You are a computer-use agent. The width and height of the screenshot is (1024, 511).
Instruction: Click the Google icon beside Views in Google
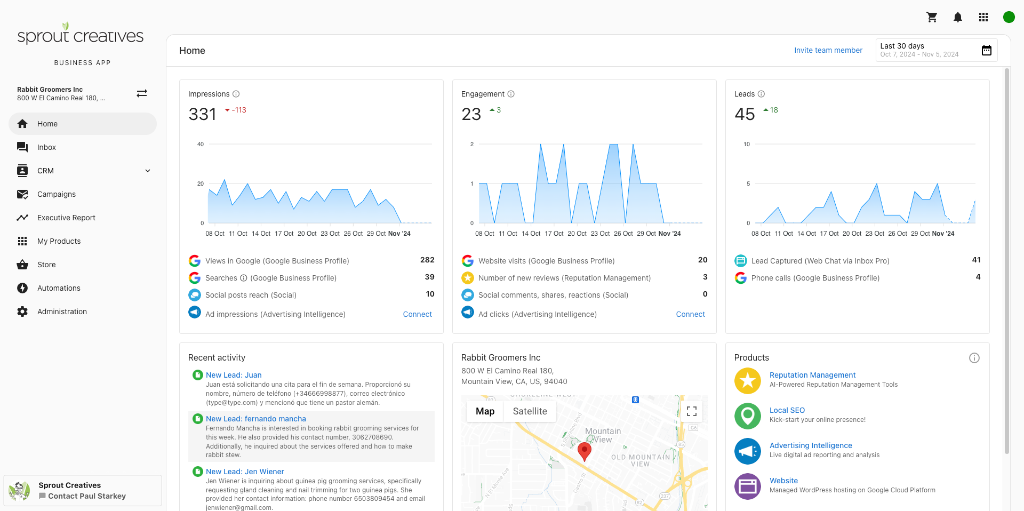click(194, 261)
